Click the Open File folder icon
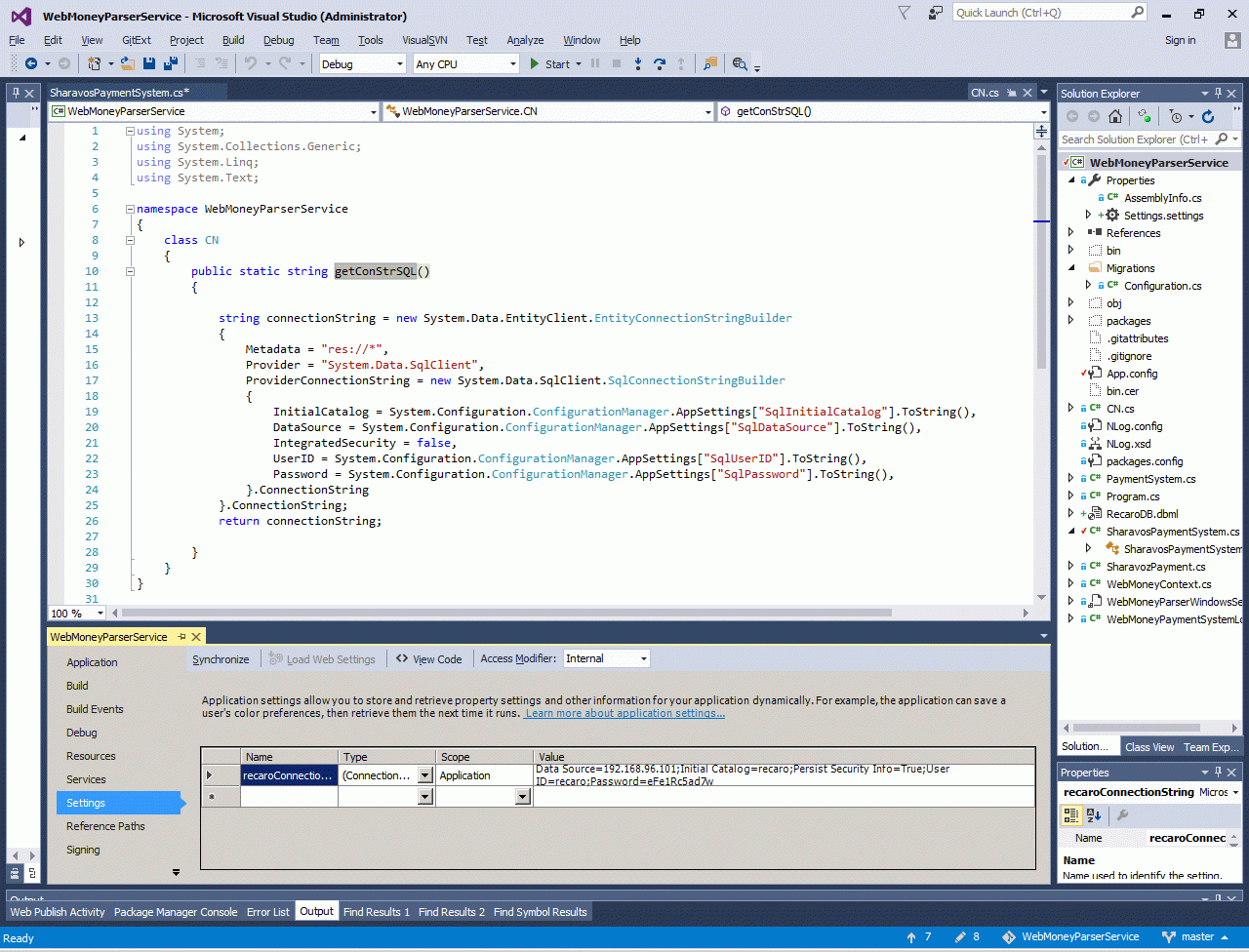Image resolution: width=1249 pixels, height=952 pixels. (129, 64)
